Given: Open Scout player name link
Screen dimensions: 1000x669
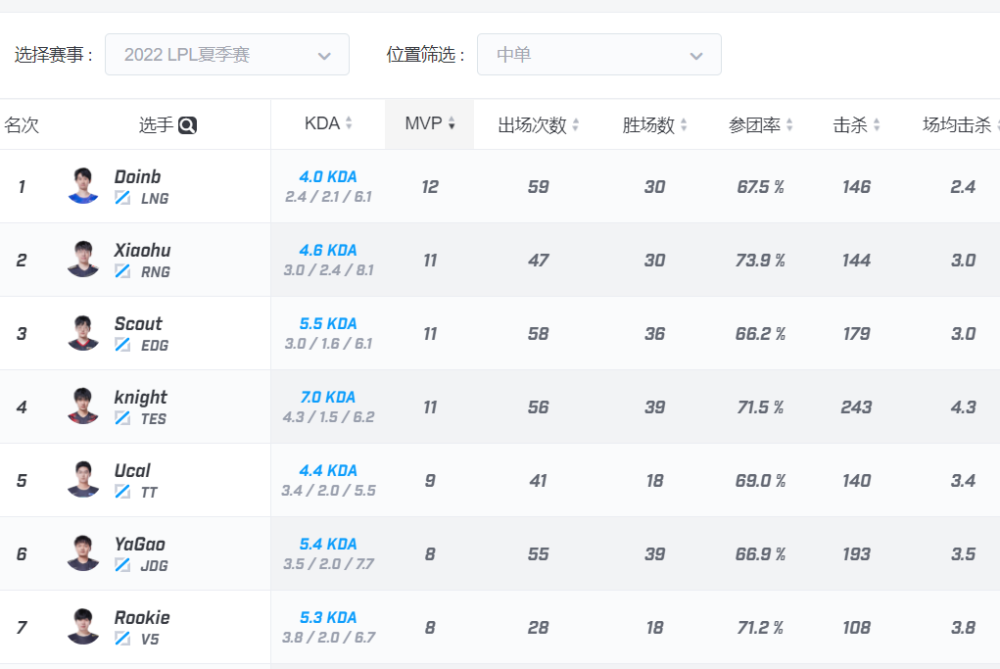Looking at the screenshot, I should pyautogui.click(x=138, y=323).
